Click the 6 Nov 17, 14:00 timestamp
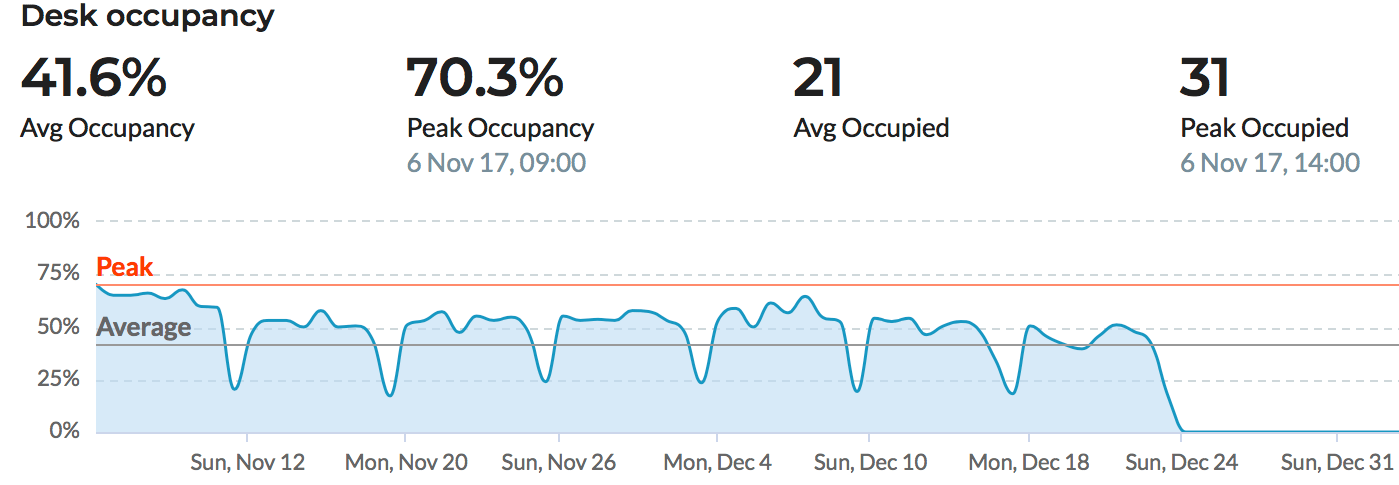 (1270, 163)
